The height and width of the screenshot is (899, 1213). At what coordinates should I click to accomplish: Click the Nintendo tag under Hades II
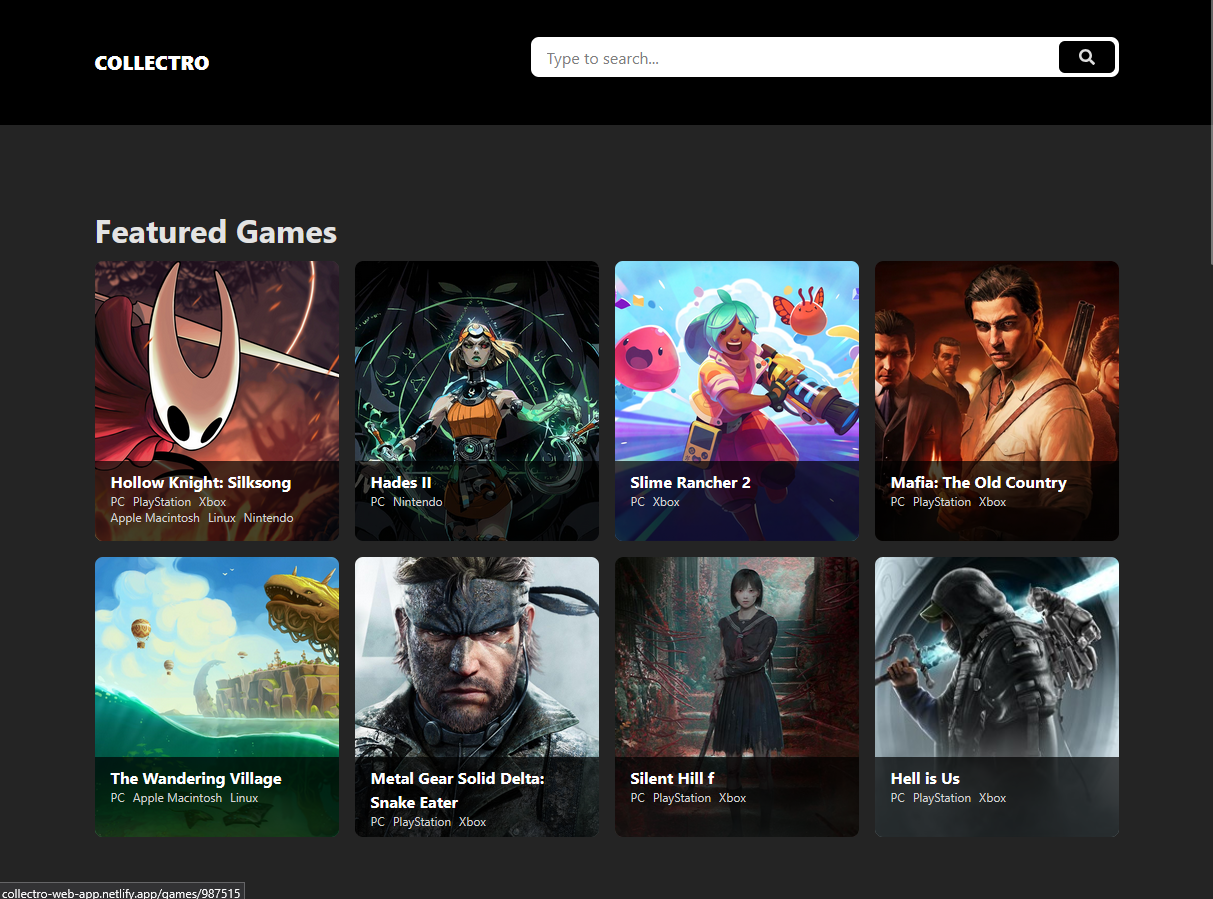[x=419, y=502]
